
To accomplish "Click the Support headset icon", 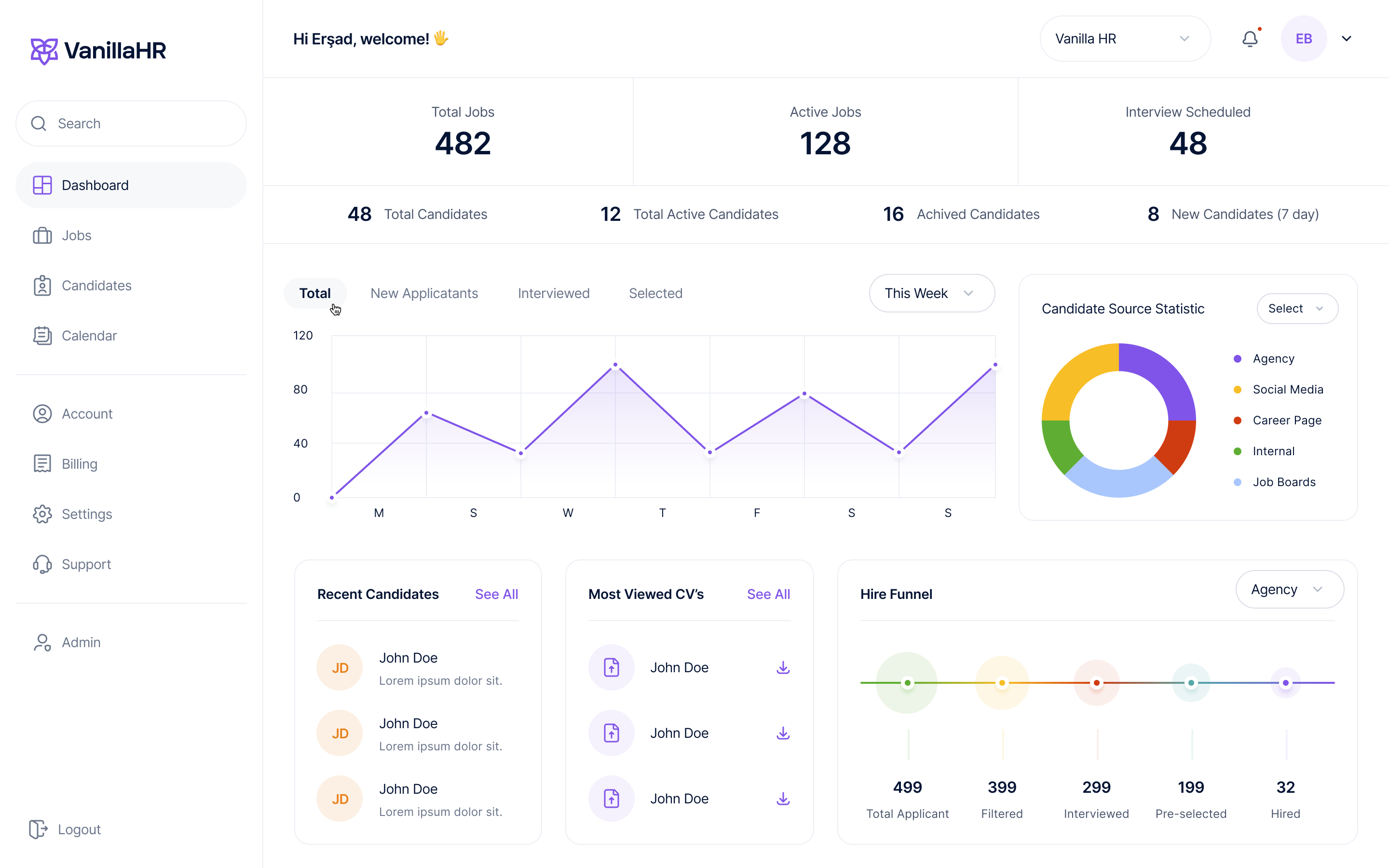I will (42, 564).
